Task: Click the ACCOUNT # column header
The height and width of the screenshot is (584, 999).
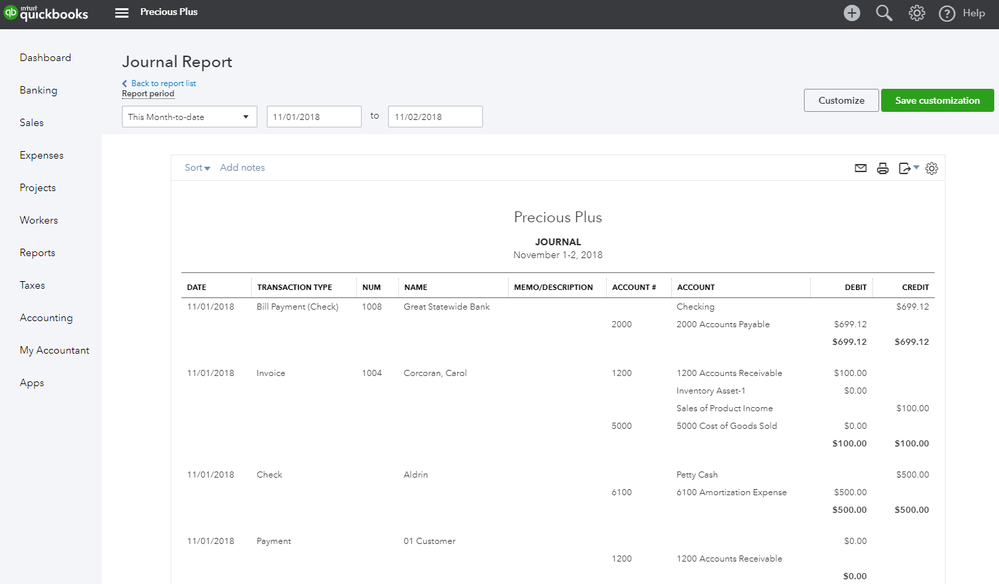Action: [x=634, y=287]
